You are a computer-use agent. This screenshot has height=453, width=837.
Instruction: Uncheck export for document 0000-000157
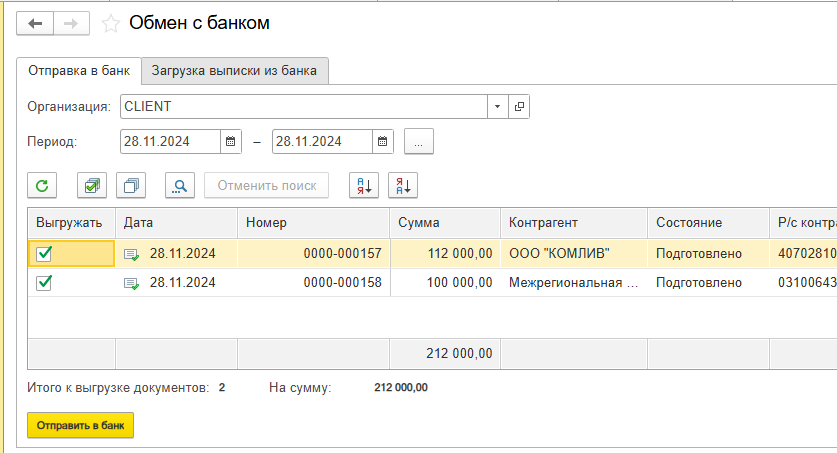44,254
